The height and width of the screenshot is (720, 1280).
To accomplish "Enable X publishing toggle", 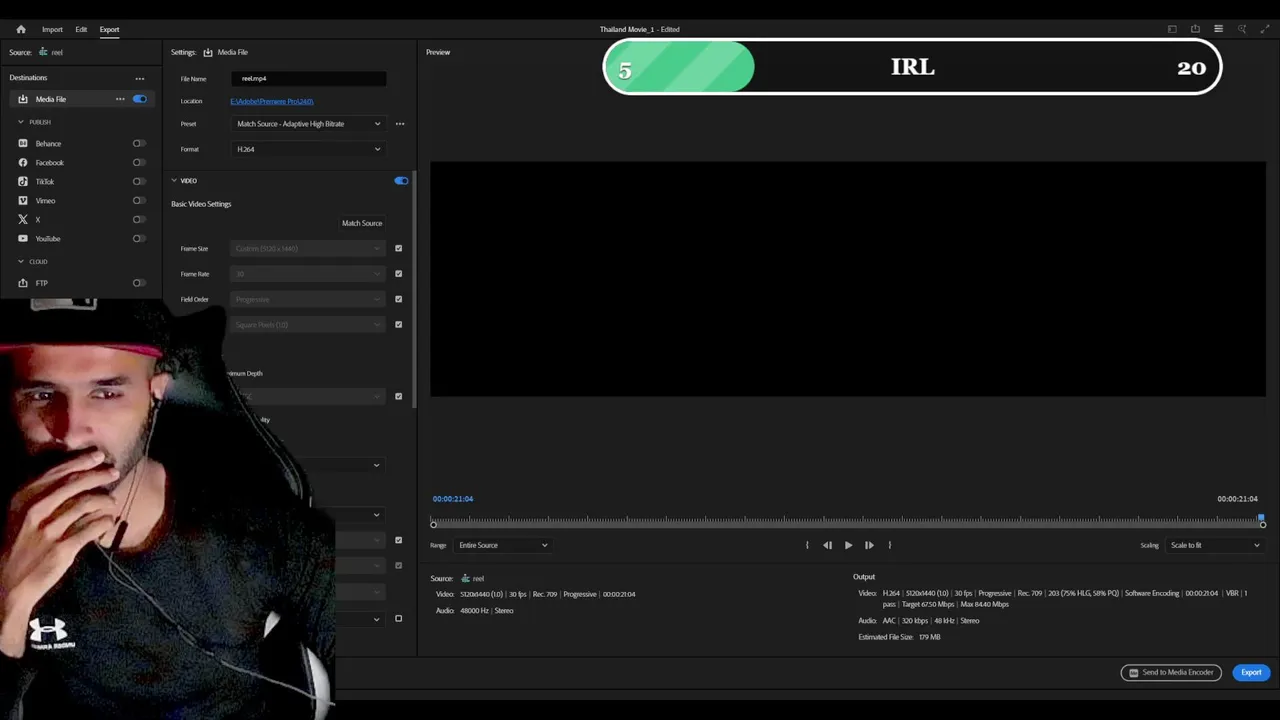I will coord(139,219).
